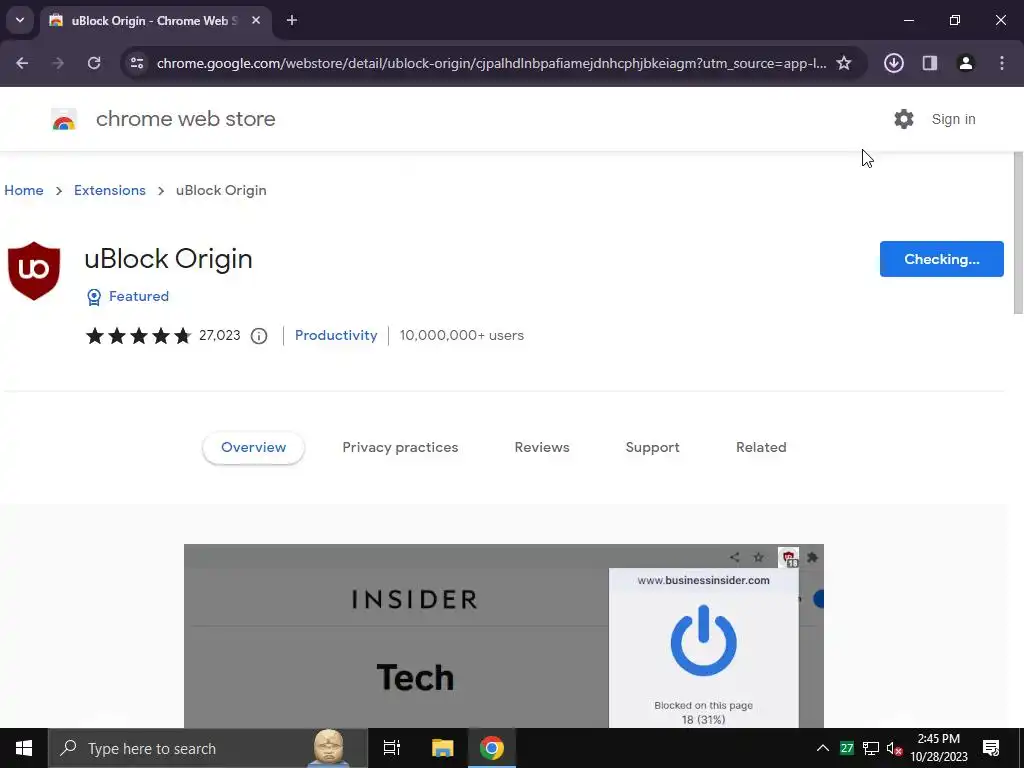Click the Checking... button

[x=941, y=259]
